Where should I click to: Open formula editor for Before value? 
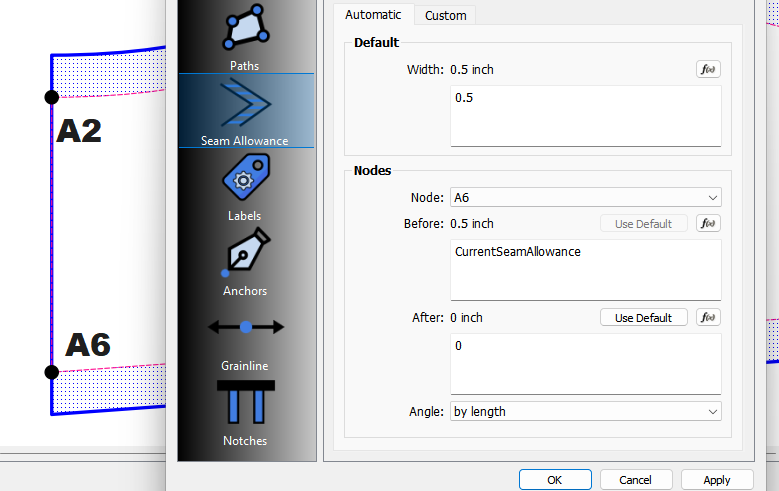tap(708, 224)
